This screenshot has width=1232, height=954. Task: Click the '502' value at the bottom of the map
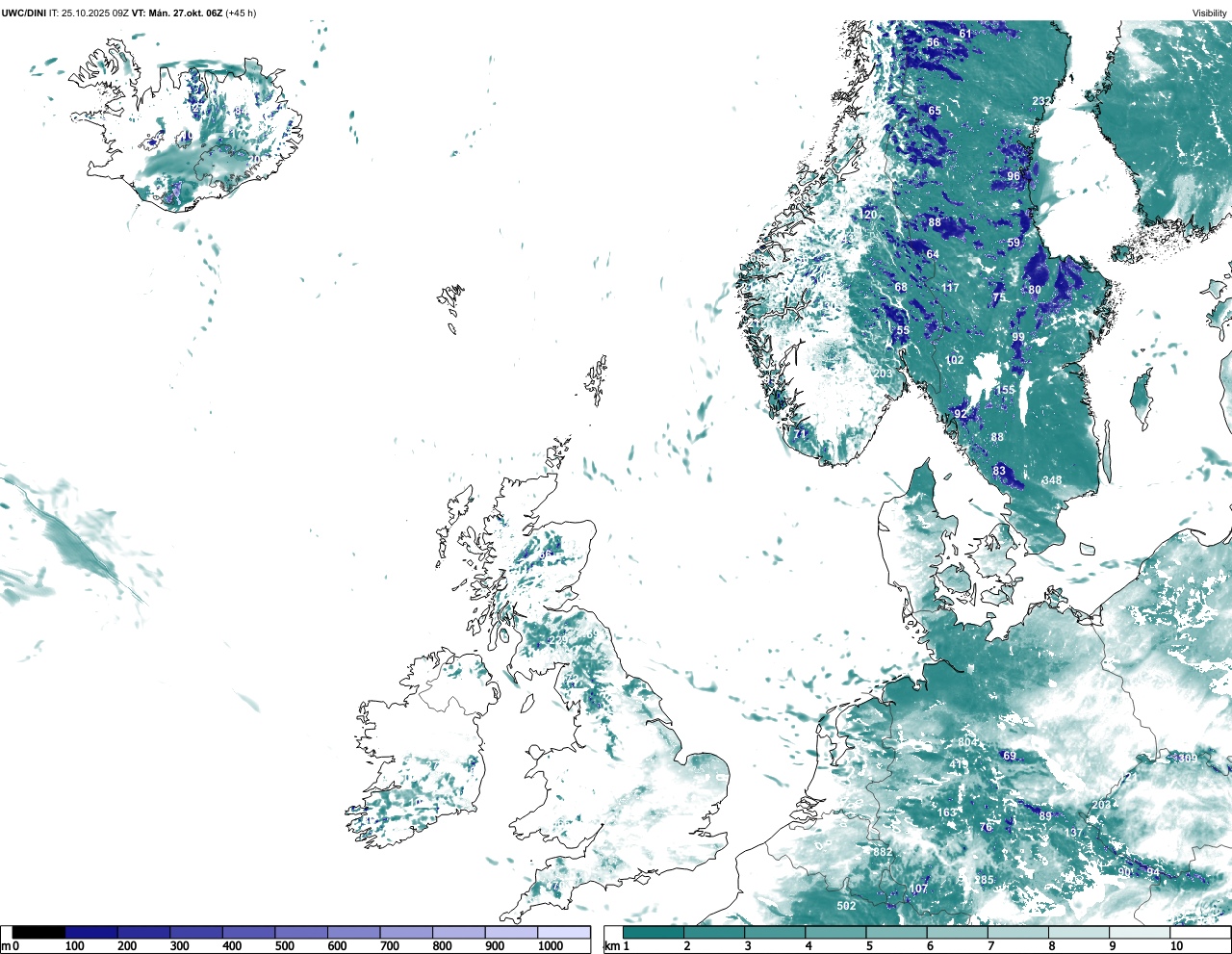(x=846, y=906)
